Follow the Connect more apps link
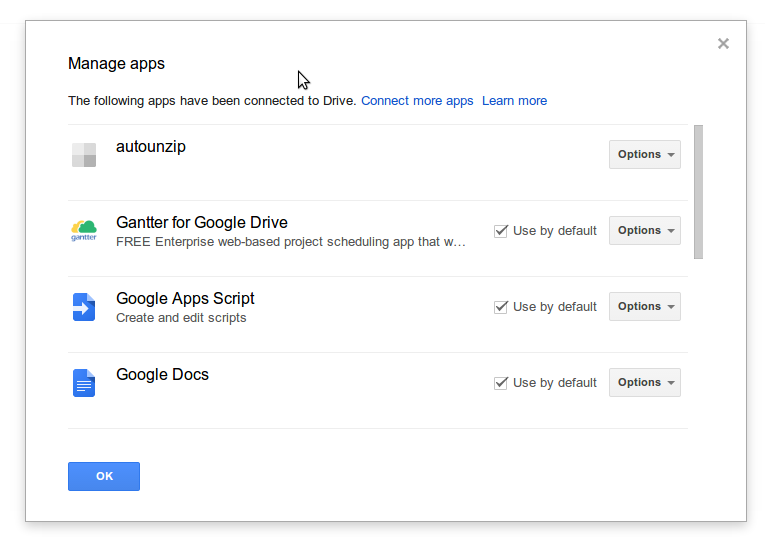 click(x=417, y=101)
